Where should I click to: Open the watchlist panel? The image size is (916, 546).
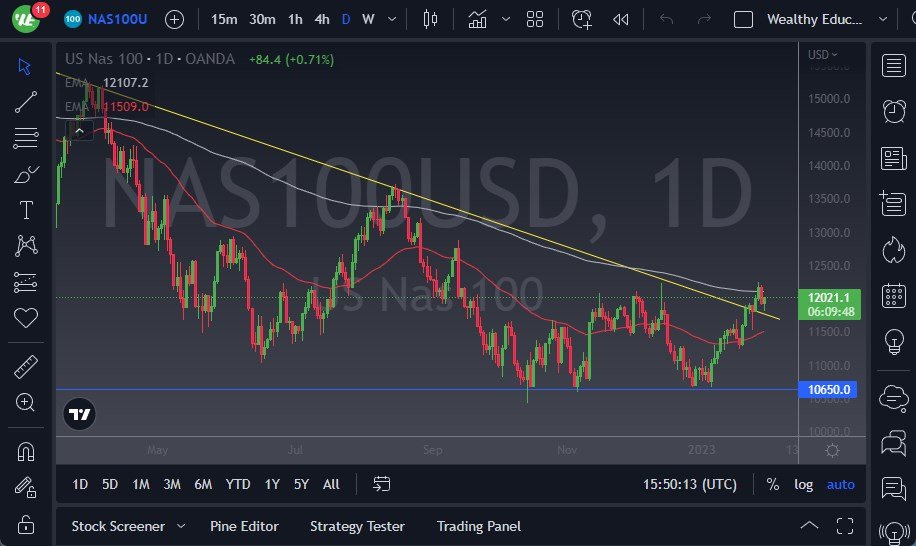coord(894,65)
